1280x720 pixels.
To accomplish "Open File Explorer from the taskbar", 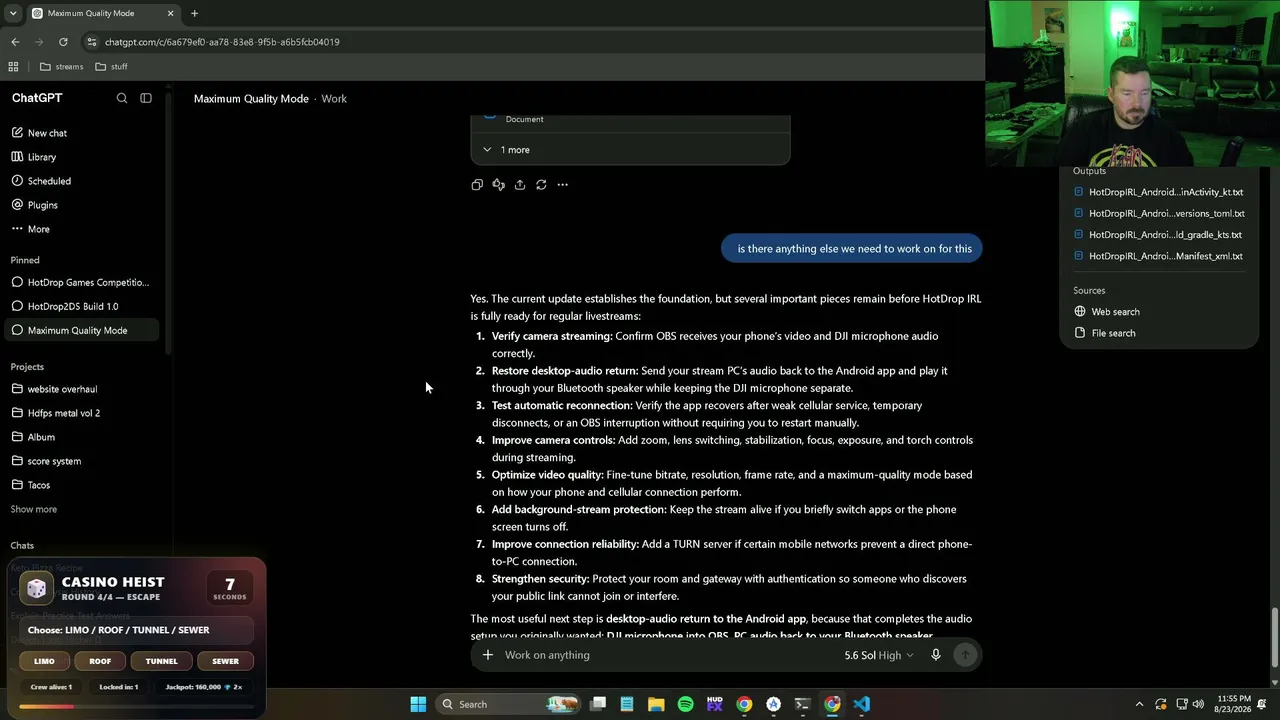I will pos(656,704).
